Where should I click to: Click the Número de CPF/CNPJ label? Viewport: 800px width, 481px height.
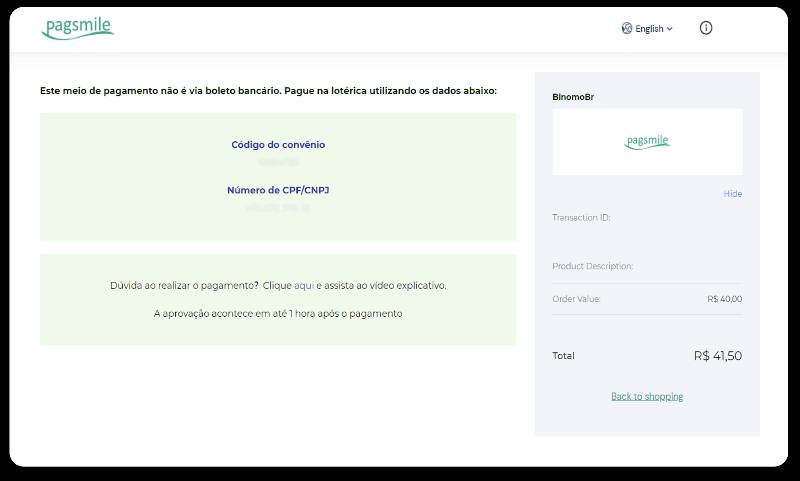point(278,190)
